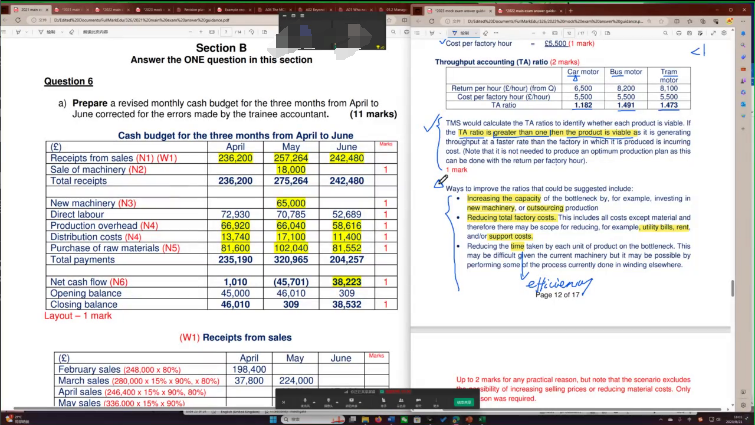
Task: Click the green button in bottom meeting toolbar
Action: pyautogui.click(x=464, y=401)
